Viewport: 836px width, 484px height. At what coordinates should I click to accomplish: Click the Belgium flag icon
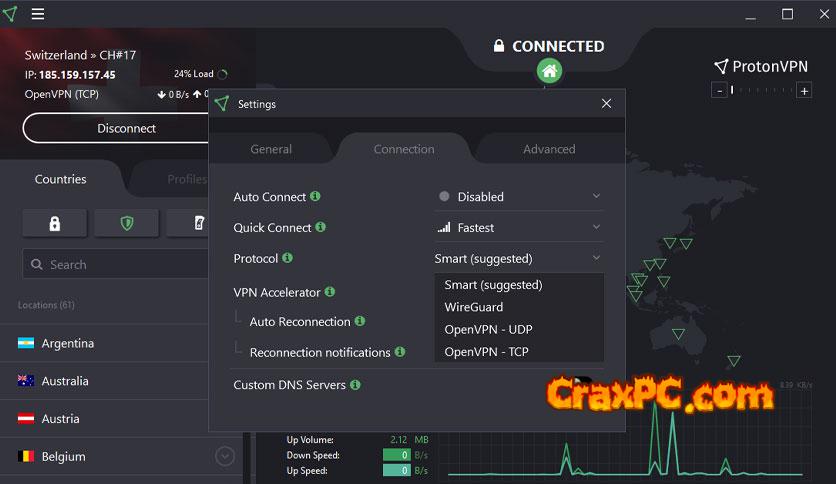click(x=26, y=456)
